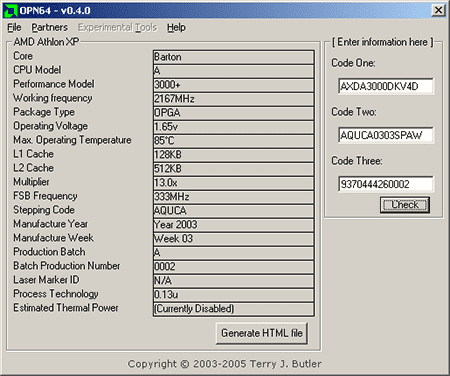450x376 pixels.
Task: Select the '(Currently Disabled)' thermal power field
Action: [234, 309]
